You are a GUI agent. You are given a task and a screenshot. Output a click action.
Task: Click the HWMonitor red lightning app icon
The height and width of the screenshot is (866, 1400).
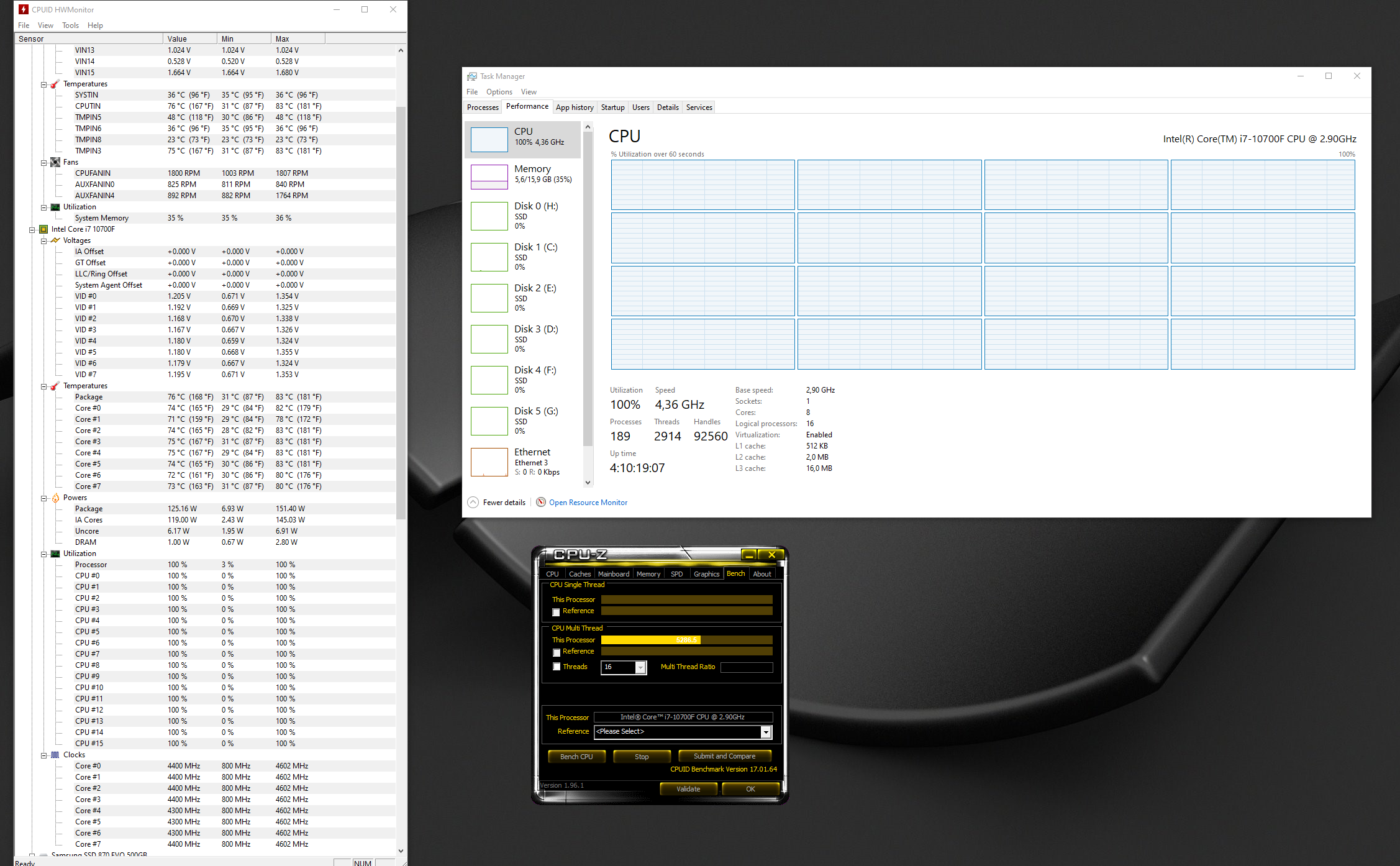click(x=23, y=9)
